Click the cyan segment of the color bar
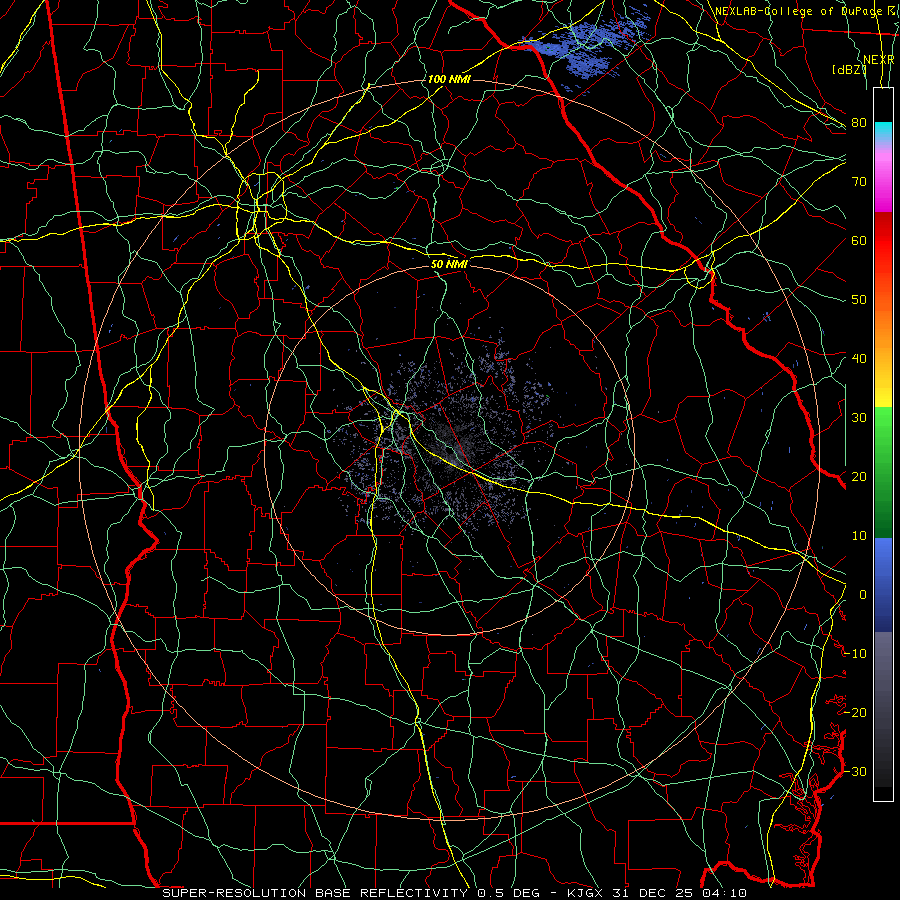The image size is (900, 900). [883, 131]
